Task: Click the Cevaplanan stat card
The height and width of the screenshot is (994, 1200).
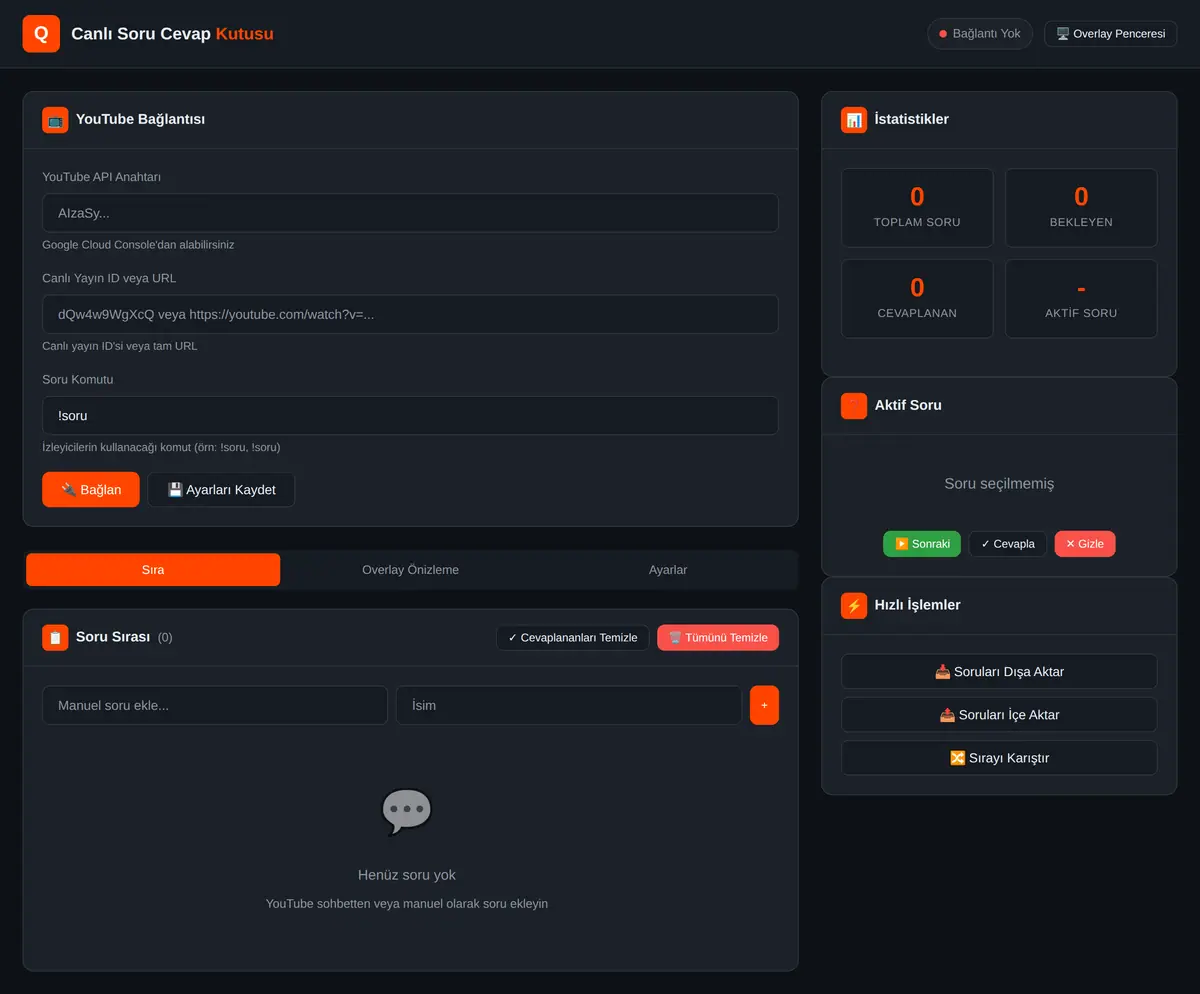Action: (917, 299)
